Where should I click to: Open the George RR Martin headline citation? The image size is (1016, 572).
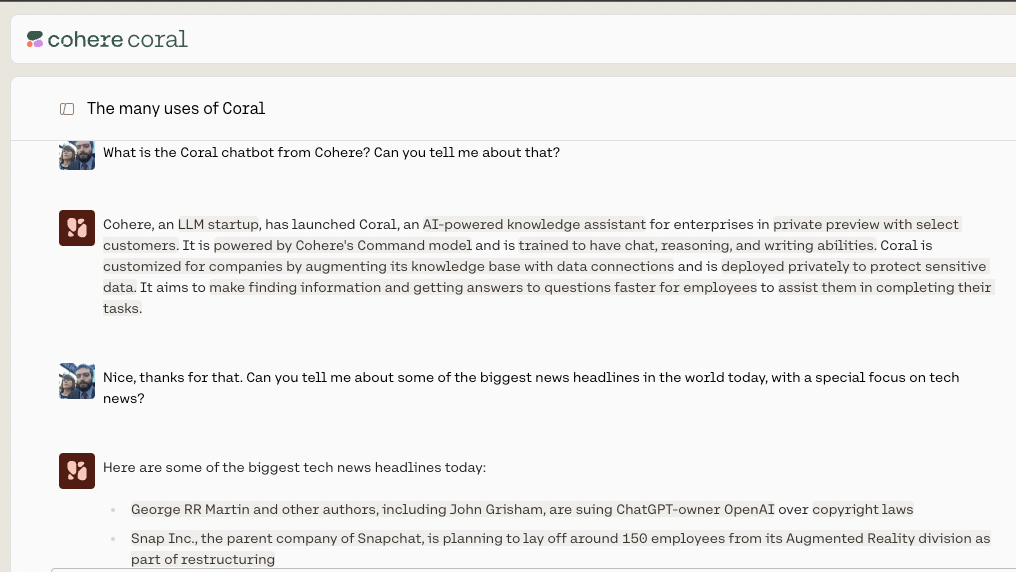pyautogui.click(x=468, y=509)
